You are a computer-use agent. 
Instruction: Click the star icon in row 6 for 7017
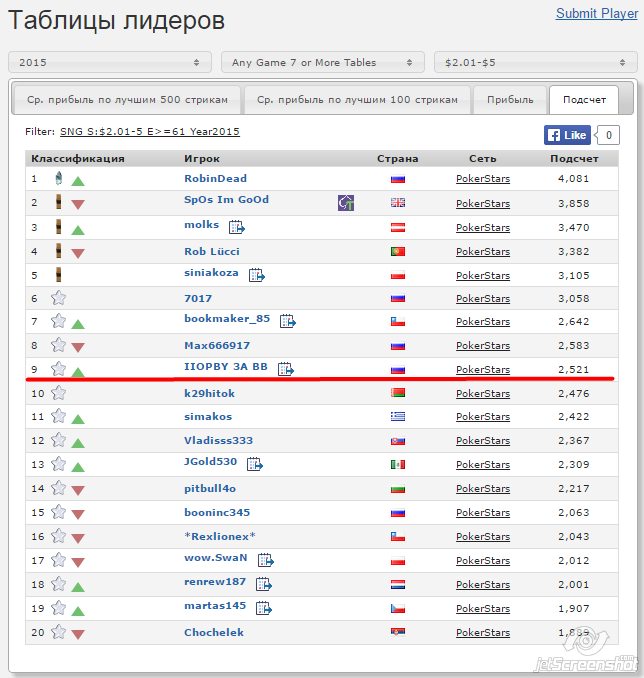pyautogui.click(x=58, y=298)
